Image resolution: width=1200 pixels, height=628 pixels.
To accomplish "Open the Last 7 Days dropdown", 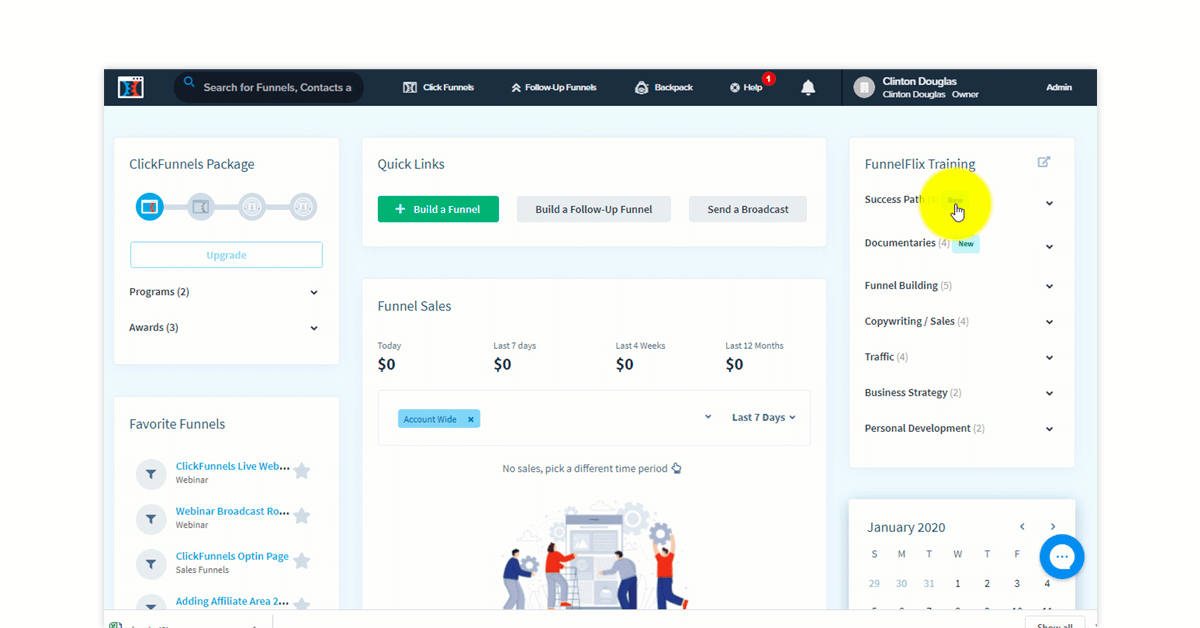I will [x=764, y=418].
